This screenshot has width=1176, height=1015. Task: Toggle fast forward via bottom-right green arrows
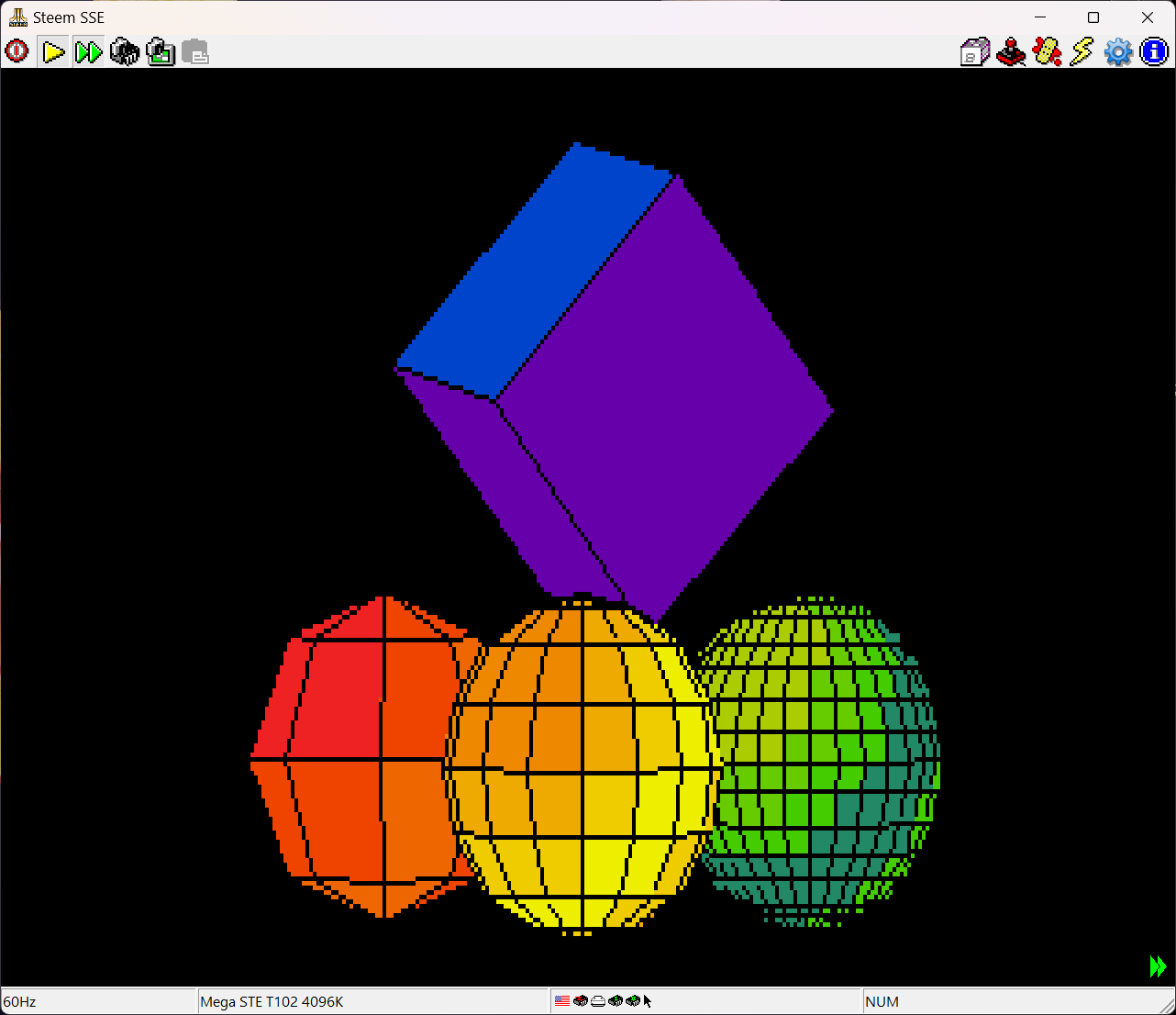(1159, 965)
